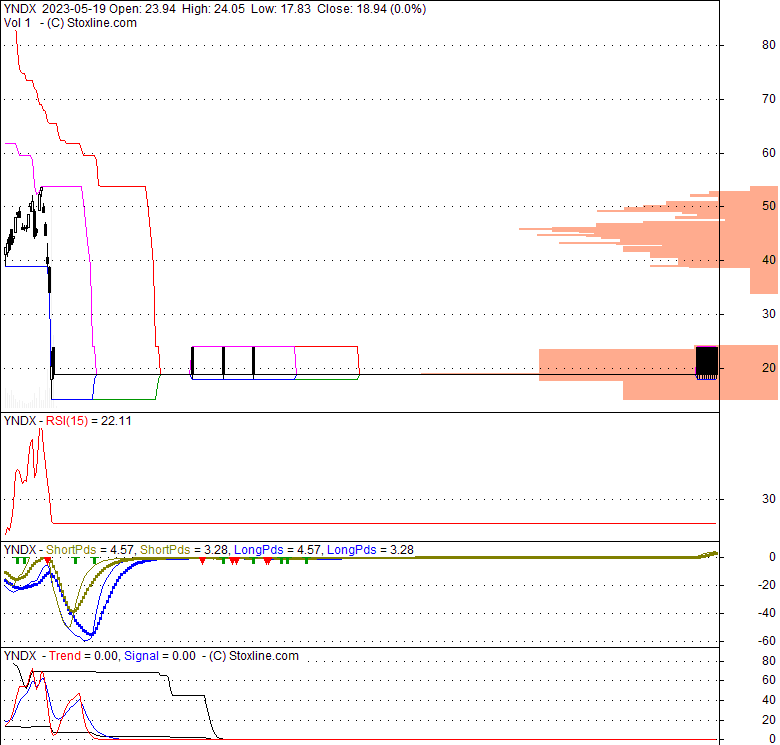The width and height of the screenshot is (780, 745).
Task: Click the 40 price axis label
Action: [769, 260]
